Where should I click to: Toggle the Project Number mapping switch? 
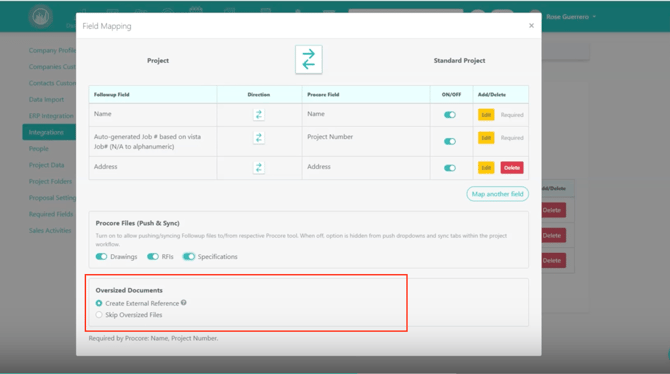pyautogui.click(x=450, y=141)
